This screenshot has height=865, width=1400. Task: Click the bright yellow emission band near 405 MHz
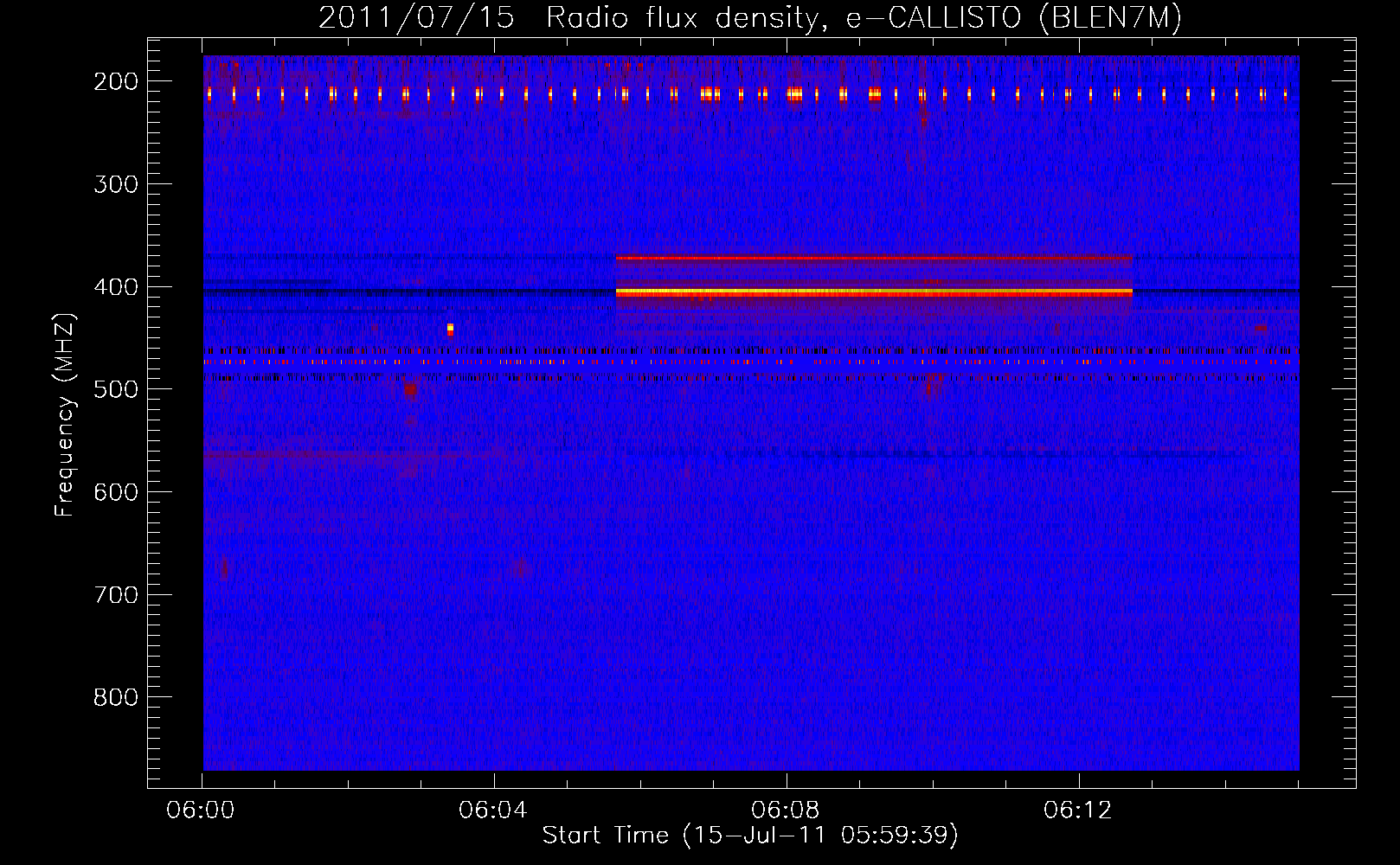point(874,293)
